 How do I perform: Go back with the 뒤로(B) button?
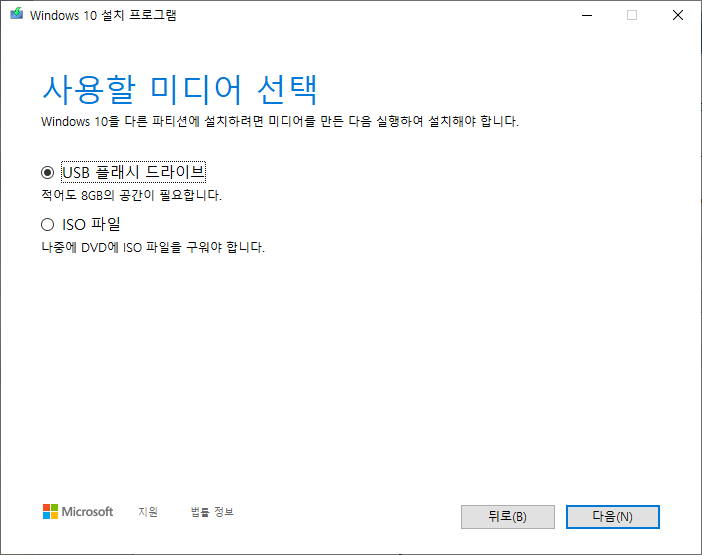coord(508,517)
